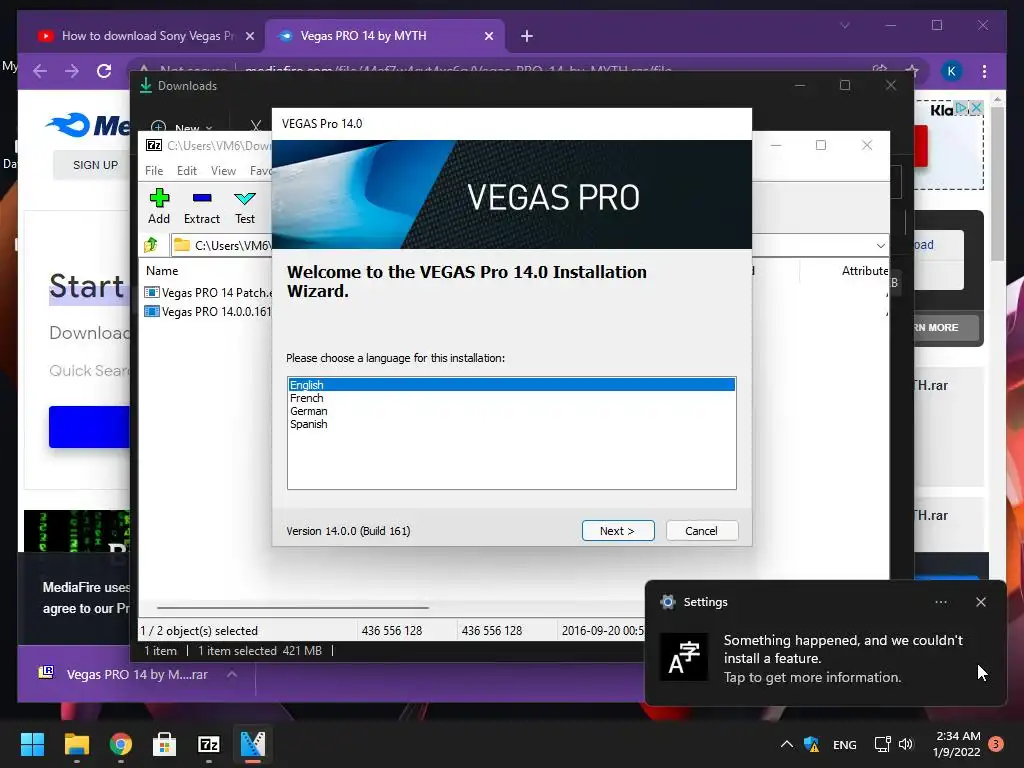Bookmark this page with the star icon
This screenshot has width=1024, height=768.
(912, 71)
